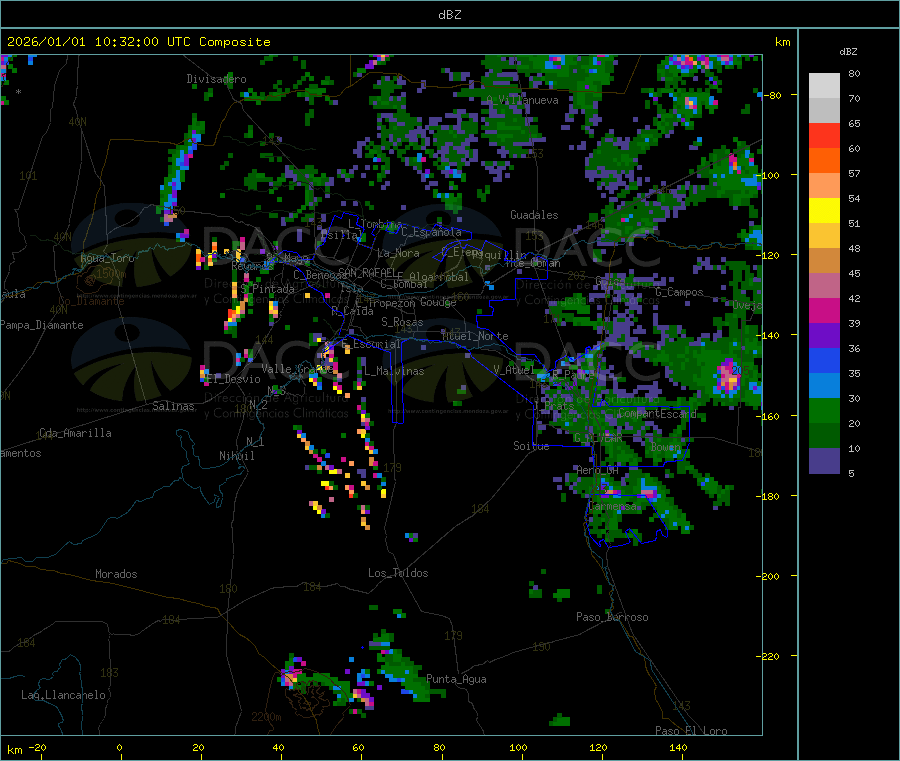Screen dimensions: 900x761
Task: Click the Nihuil location label
Action: (x=236, y=456)
